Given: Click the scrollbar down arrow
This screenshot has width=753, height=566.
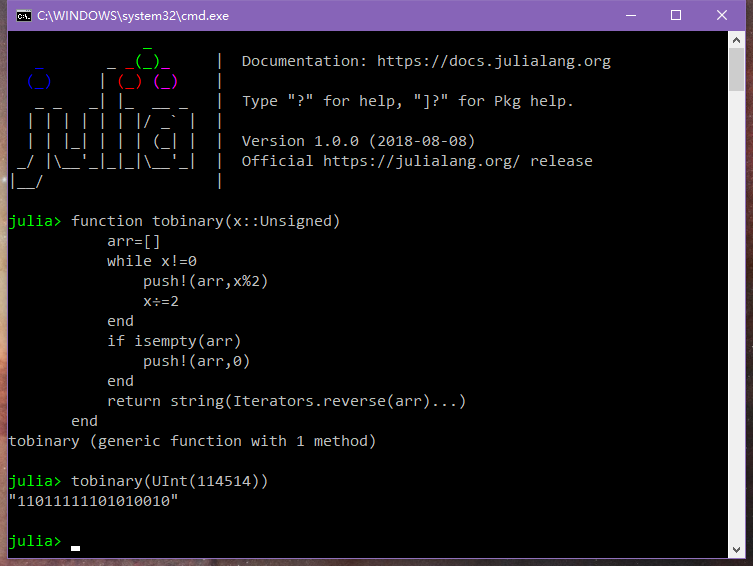Looking at the screenshot, I should [736, 550].
